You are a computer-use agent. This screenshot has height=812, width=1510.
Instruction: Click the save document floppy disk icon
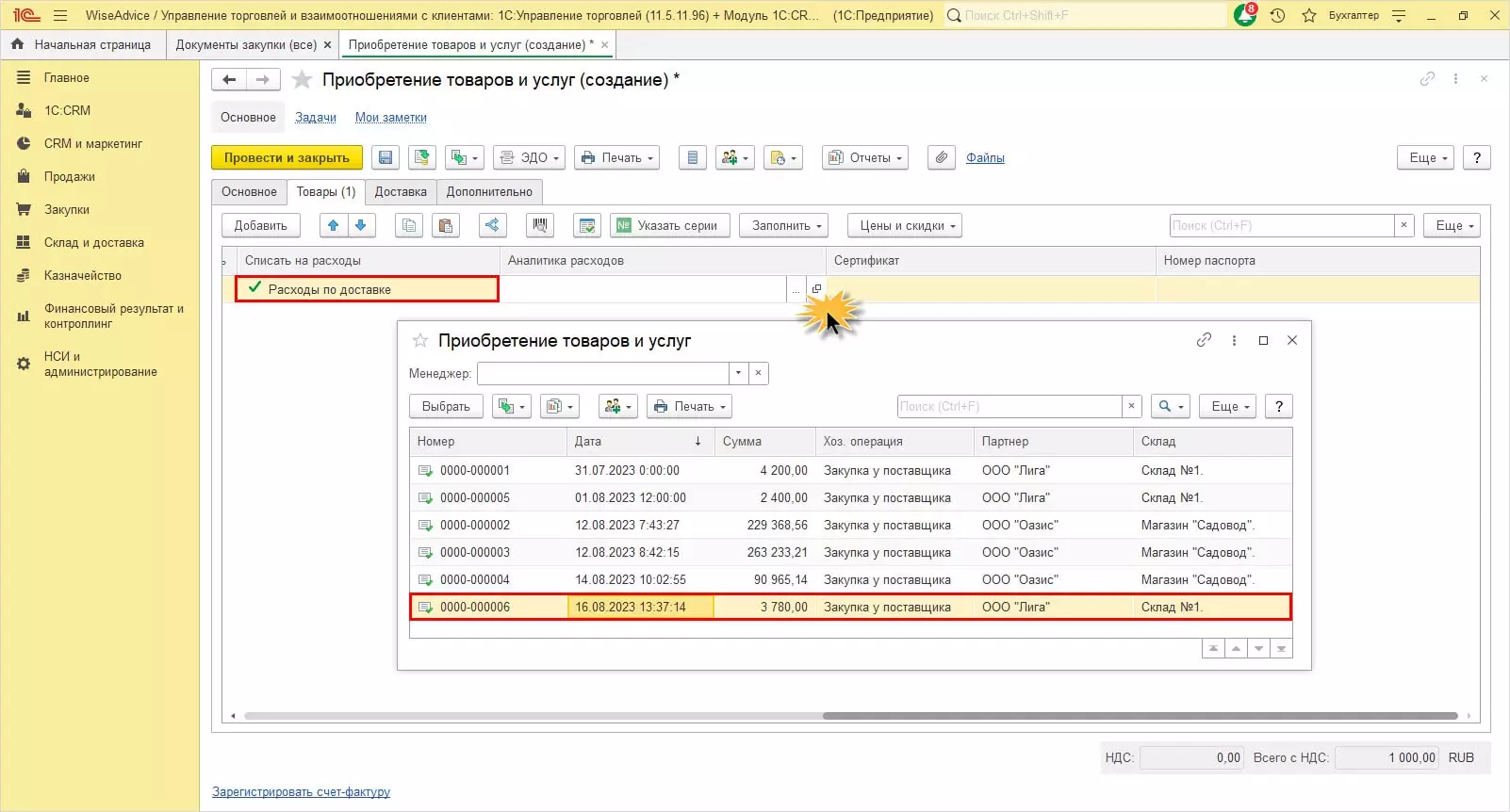[x=385, y=158]
